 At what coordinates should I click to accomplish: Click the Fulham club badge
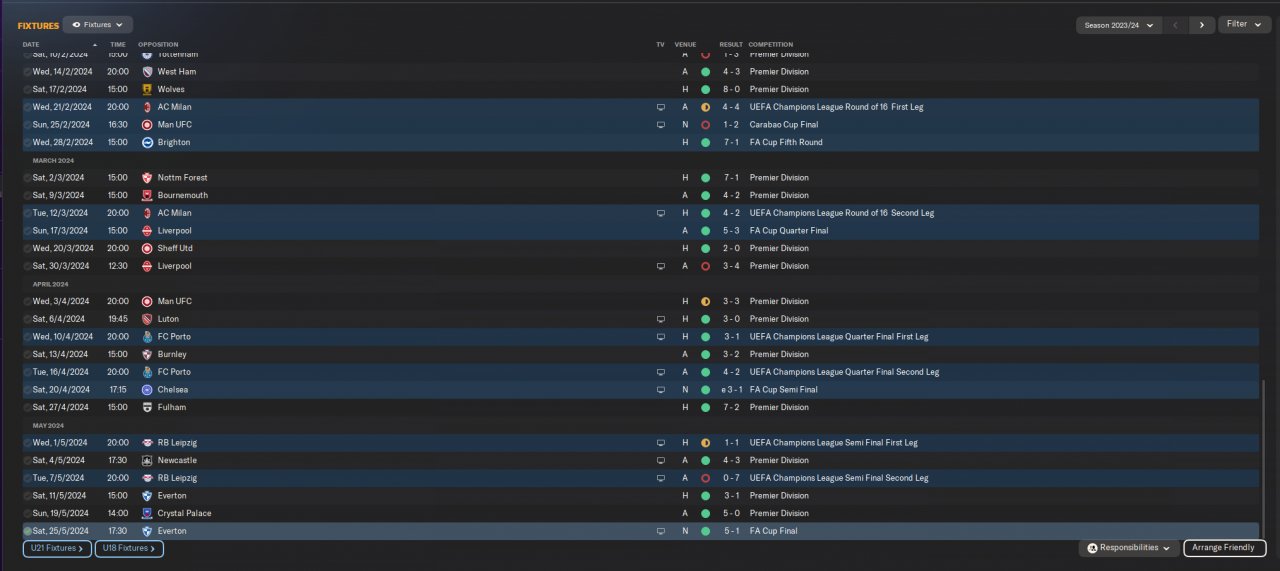point(147,408)
